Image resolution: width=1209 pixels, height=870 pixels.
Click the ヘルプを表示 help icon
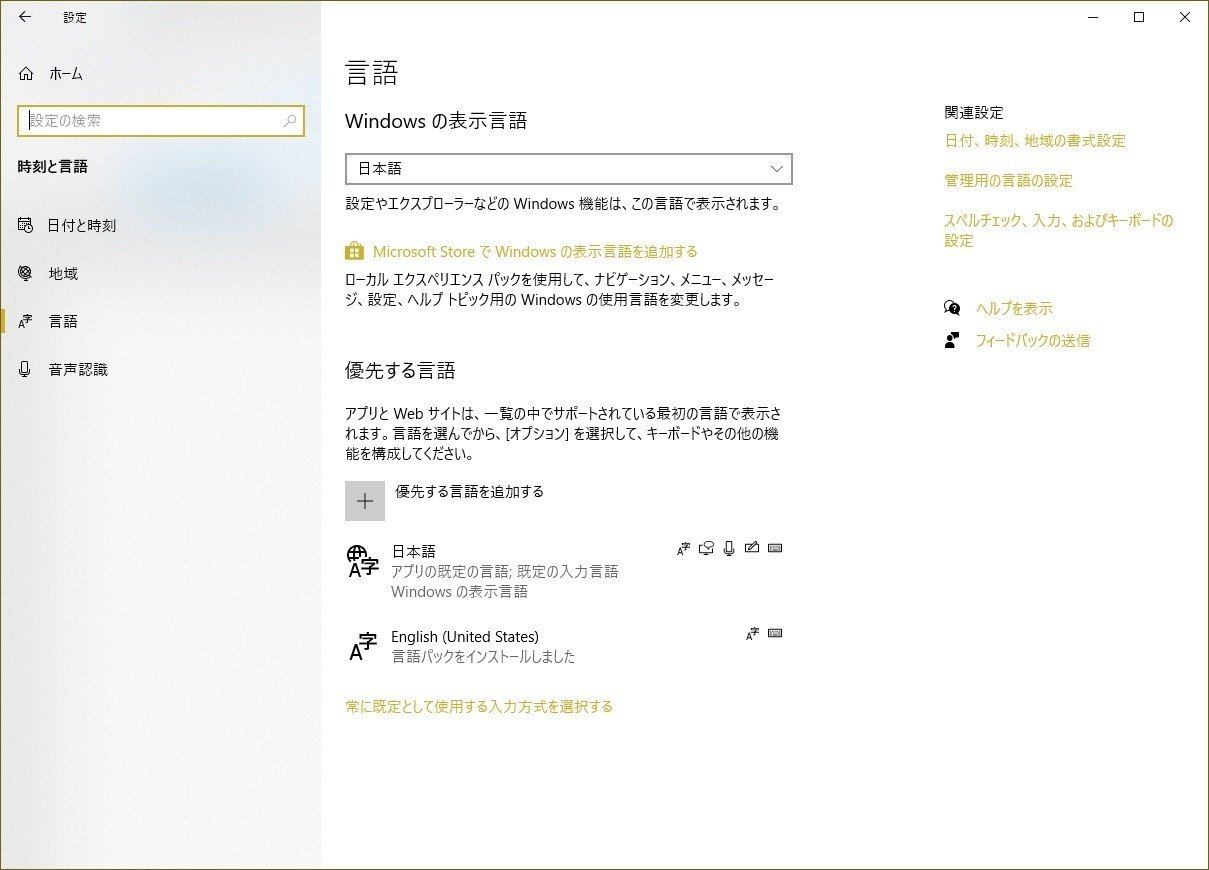pyautogui.click(x=951, y=307)
